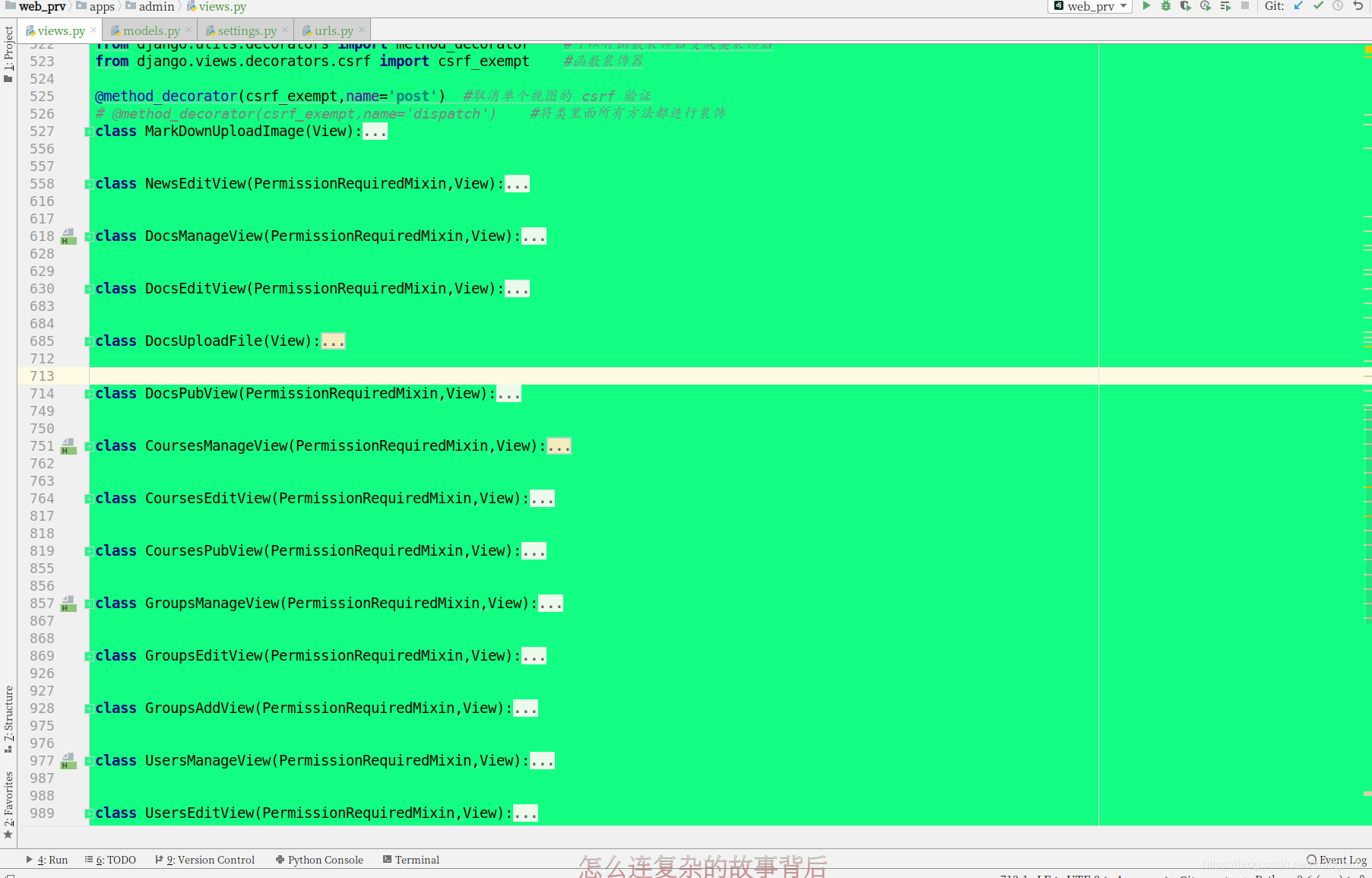Expand the folded CoursesEditView class
Image resolution: width=1372 pixels, height=878 pixels.
point(89,499)
